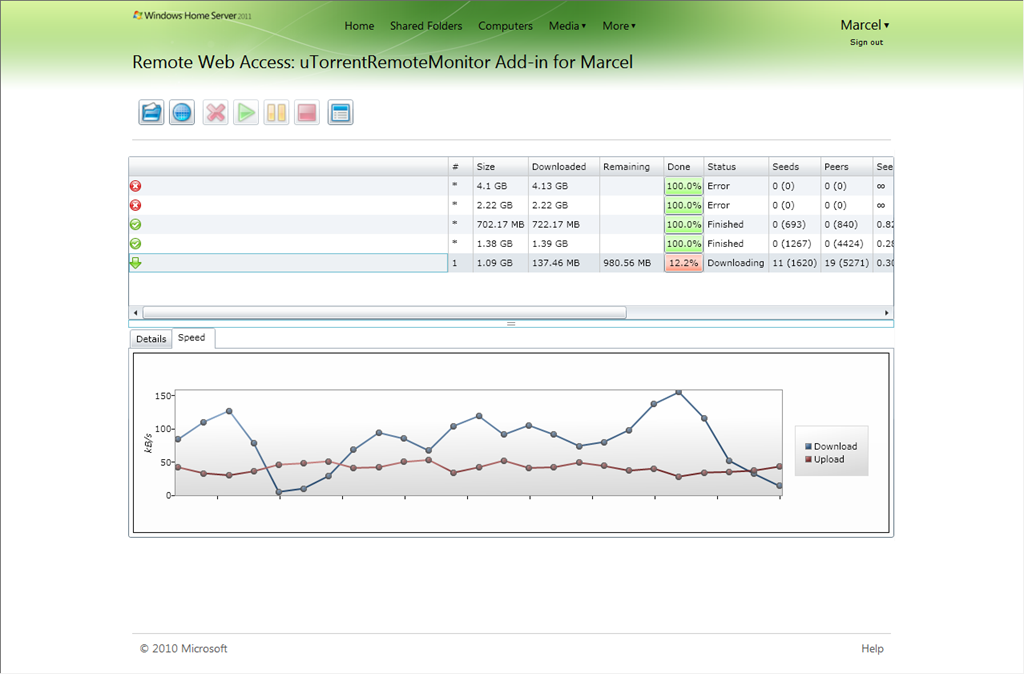Sort by the Size column header
1024x674 pixels.
[x=500, y=167]
